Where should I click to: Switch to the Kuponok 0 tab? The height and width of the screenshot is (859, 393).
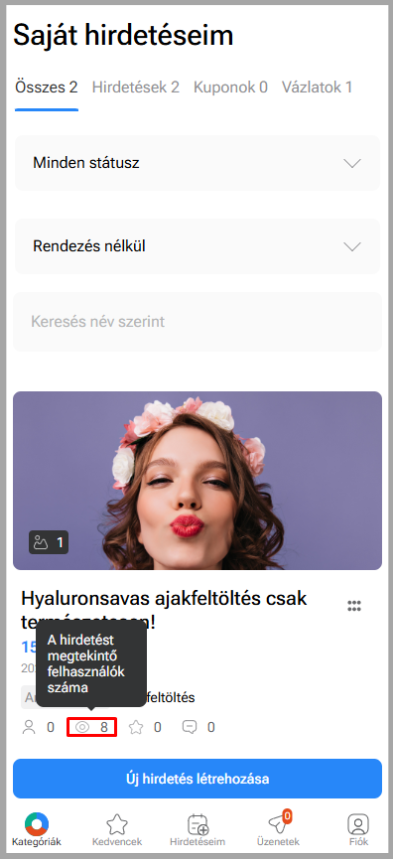(230, 87)
